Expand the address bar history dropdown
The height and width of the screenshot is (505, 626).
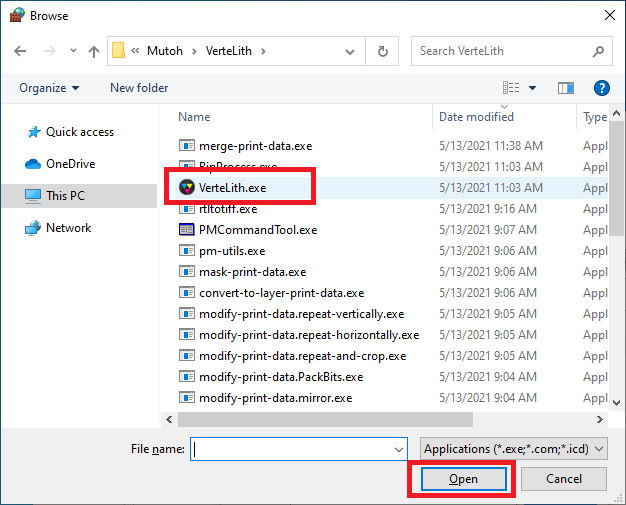[350, 51]
